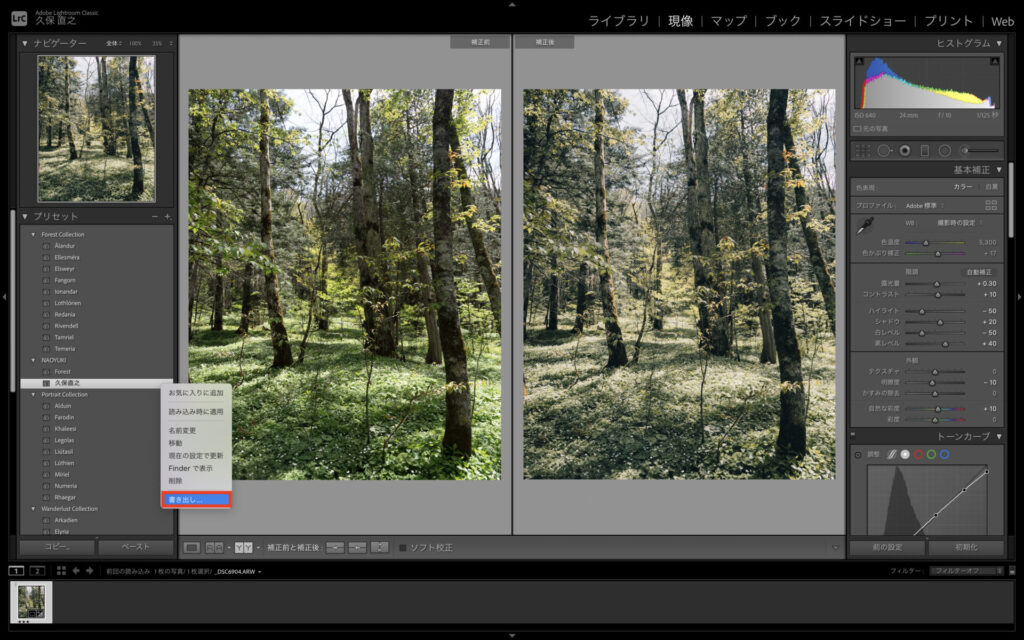The image size is (1024, 640).
Task: Switch to the マップ module
Action: pos(728,21)
